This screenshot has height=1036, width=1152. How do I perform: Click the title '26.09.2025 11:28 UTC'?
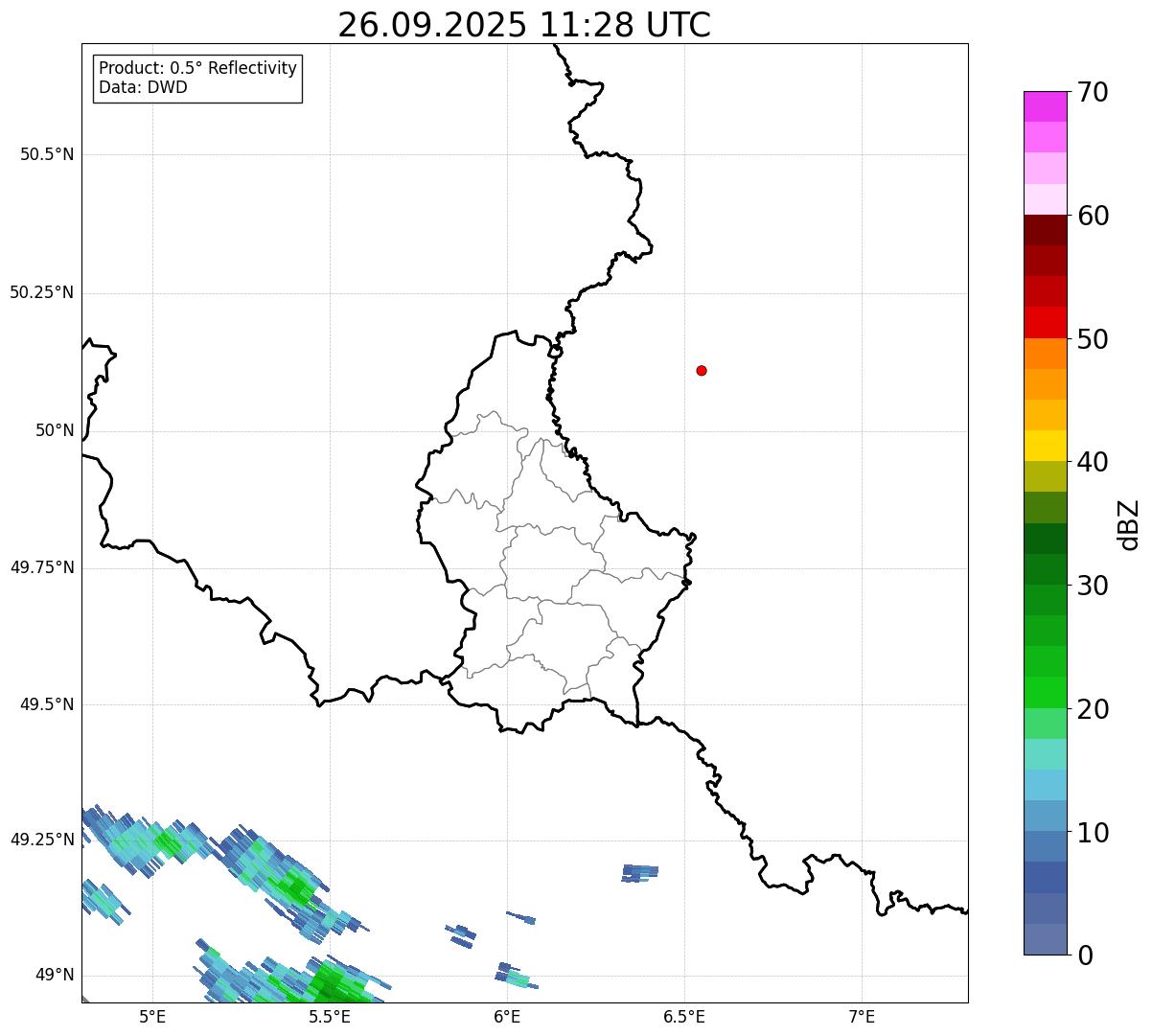tap(524, 25)
